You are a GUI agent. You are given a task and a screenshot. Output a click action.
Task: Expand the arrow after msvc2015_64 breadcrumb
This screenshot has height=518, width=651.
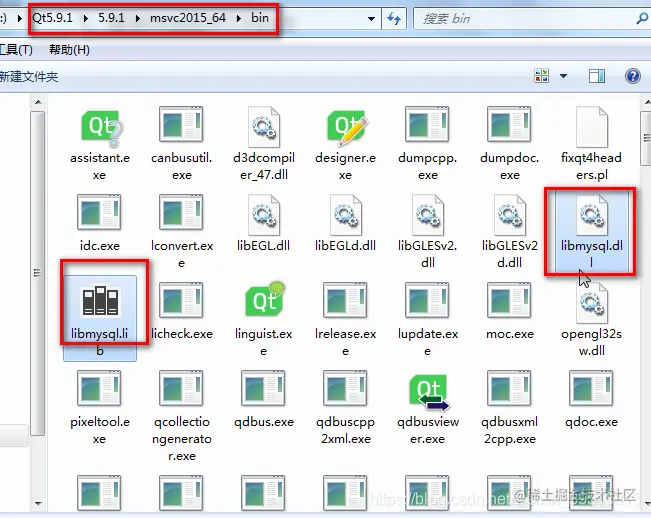[239, 18]
